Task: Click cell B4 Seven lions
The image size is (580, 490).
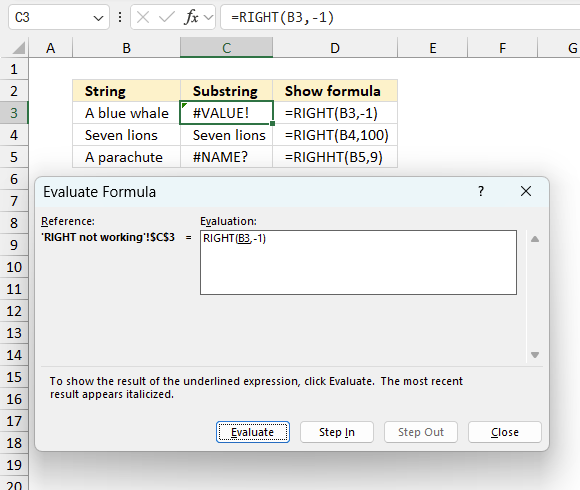Action: (x=127, y=135)
